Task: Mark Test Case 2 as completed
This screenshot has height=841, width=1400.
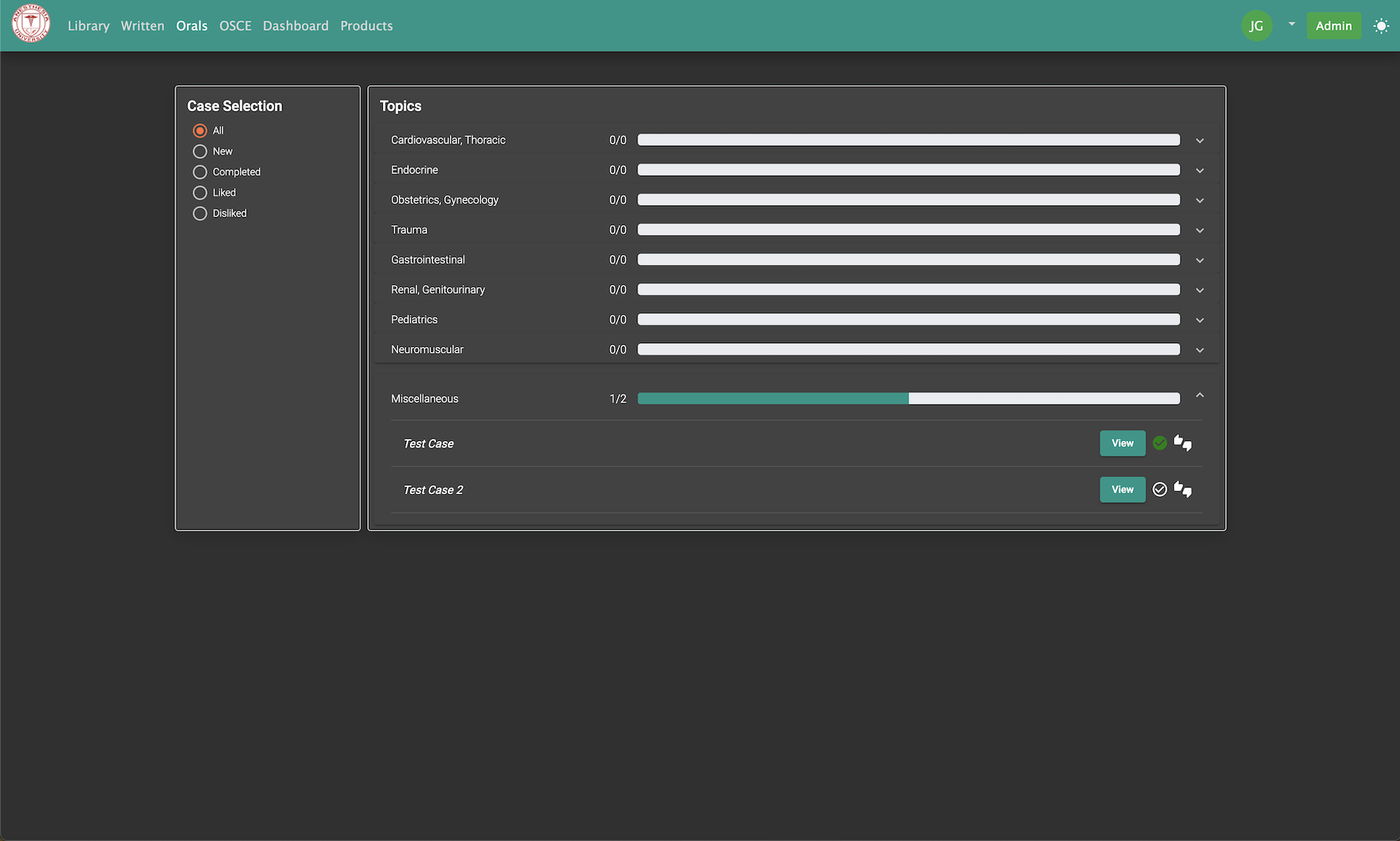Action: tap(1159, 490)
